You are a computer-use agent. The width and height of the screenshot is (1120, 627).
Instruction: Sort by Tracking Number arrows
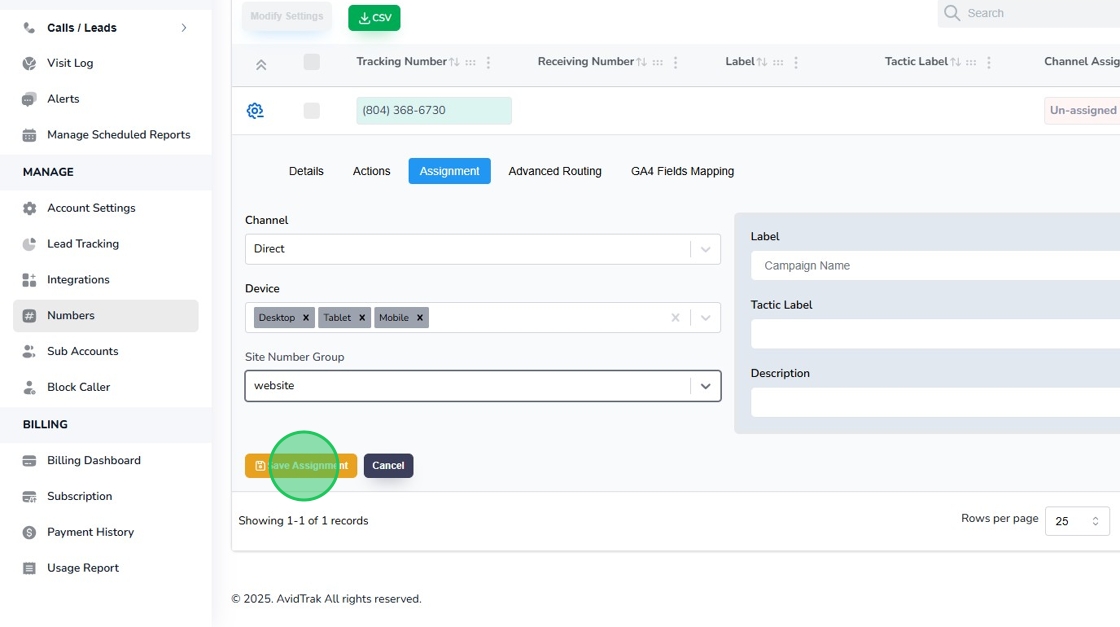pos(454,62)
